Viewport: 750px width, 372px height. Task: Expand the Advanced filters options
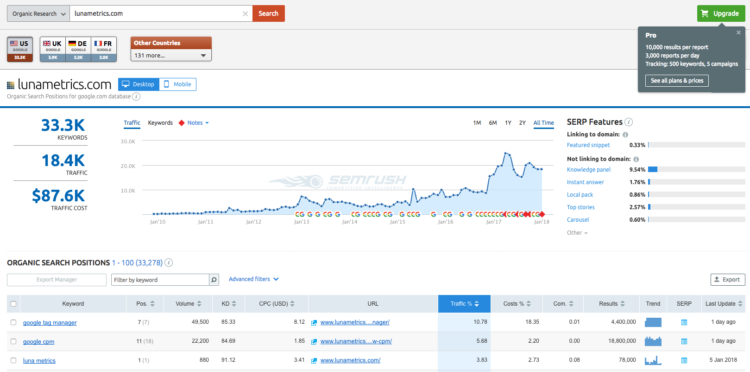pos(254,279)
